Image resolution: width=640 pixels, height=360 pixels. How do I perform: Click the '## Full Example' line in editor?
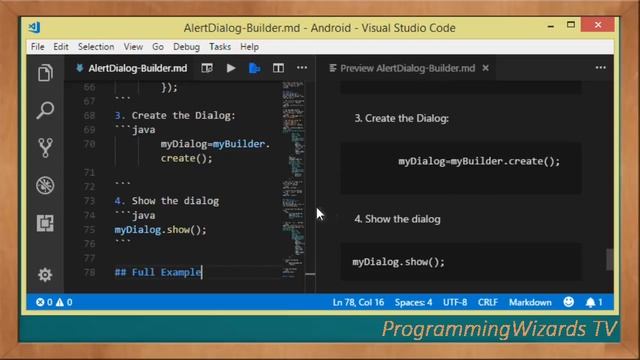point(158,272)
